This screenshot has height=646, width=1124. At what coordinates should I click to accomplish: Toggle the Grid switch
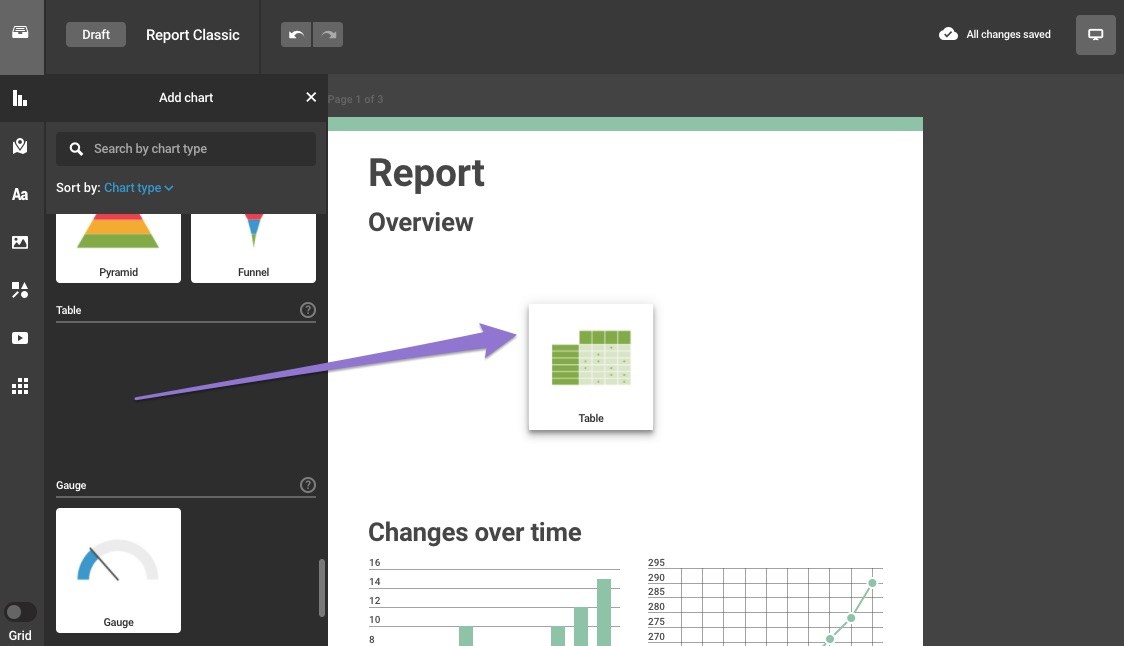tap(20, 612)
